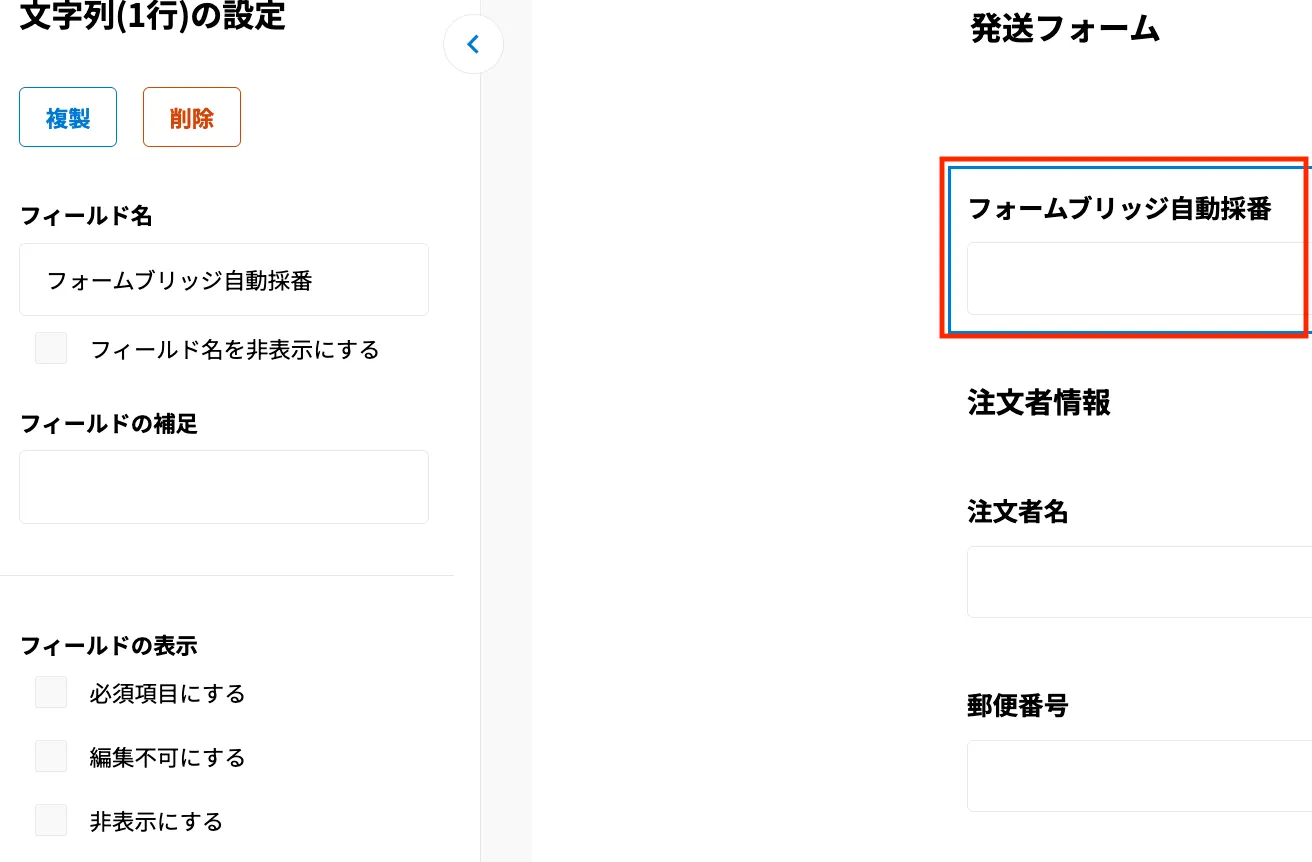Click the 郵便番号 field label
This screenshot has width=1312, height=862.
point(1018,706)
